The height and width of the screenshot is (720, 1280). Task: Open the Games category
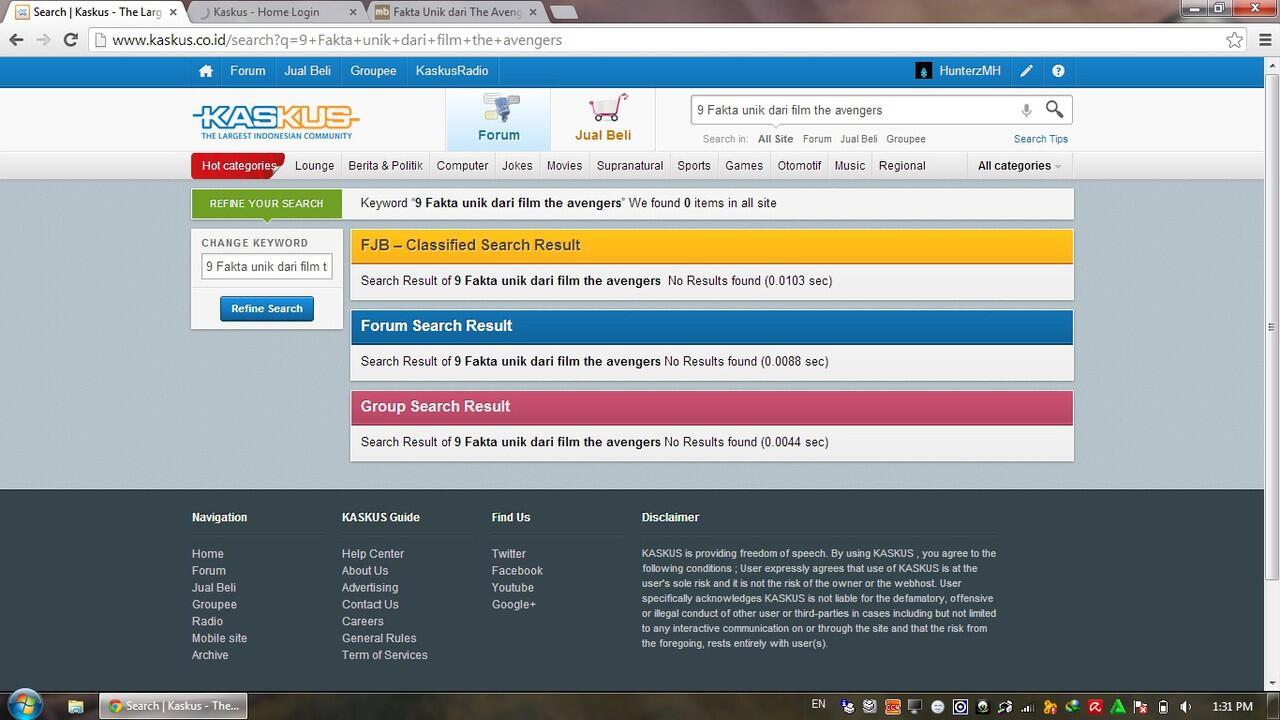744,166
